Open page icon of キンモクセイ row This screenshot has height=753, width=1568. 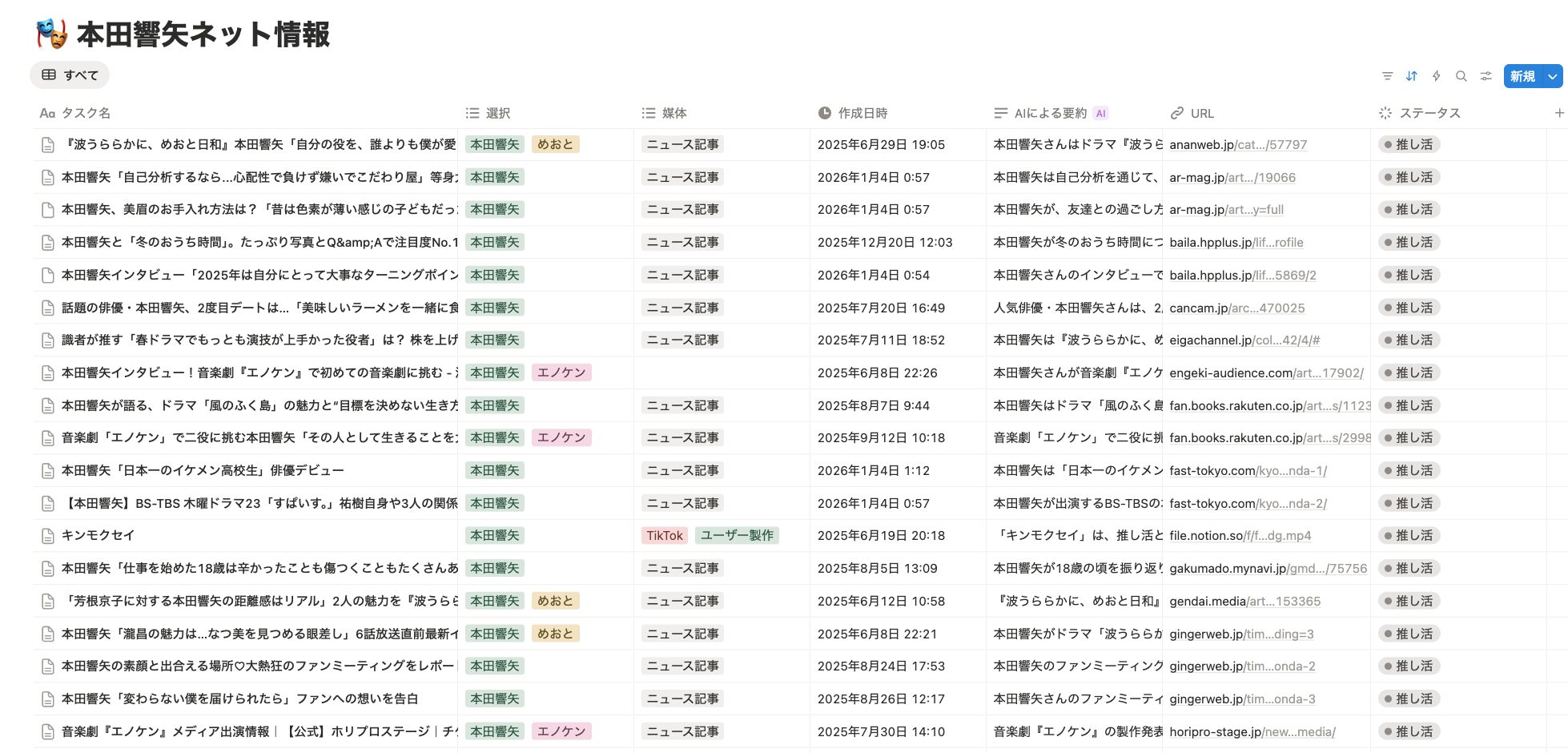click(48, 536)
